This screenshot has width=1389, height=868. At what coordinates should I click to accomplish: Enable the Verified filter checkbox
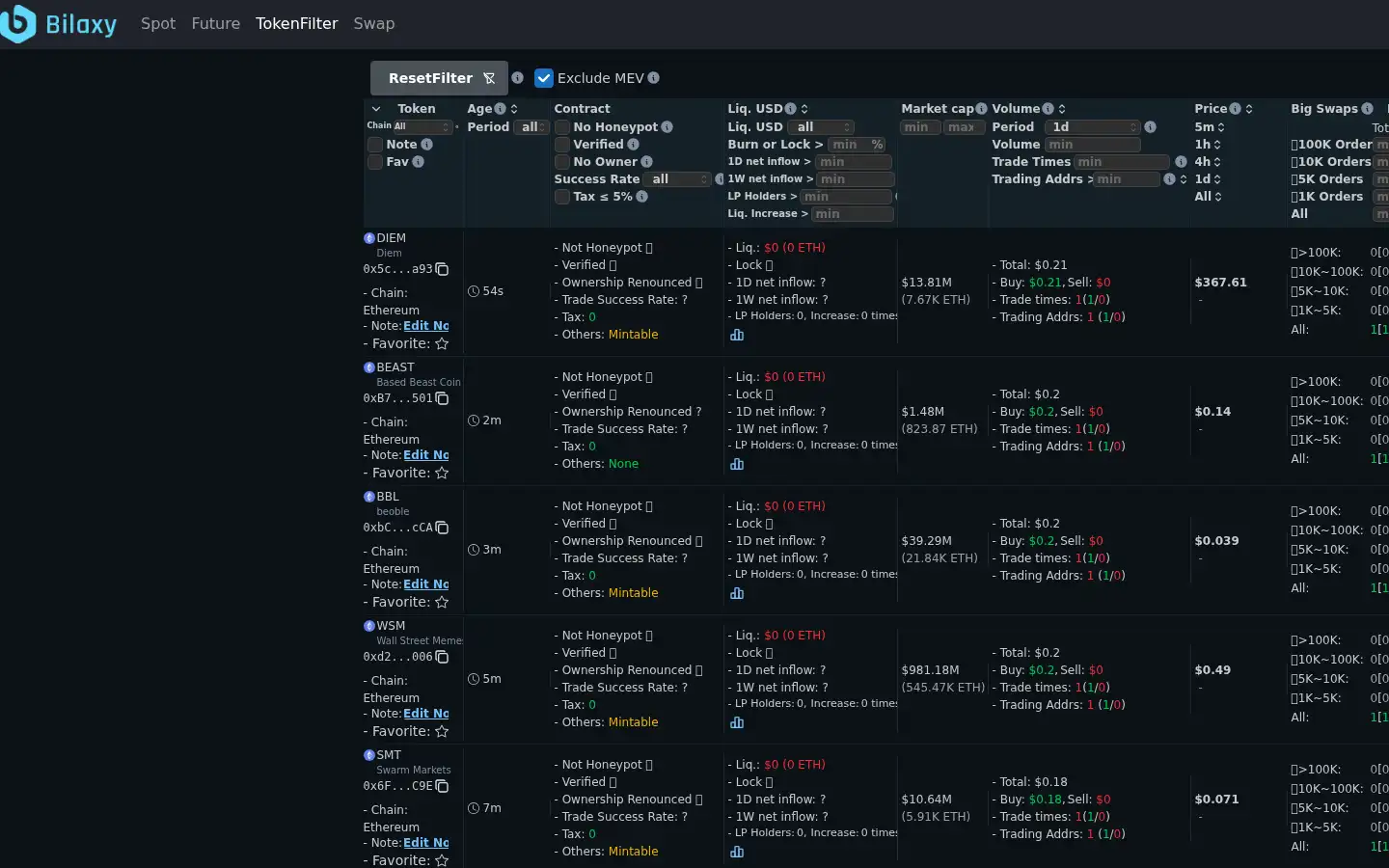562,145
